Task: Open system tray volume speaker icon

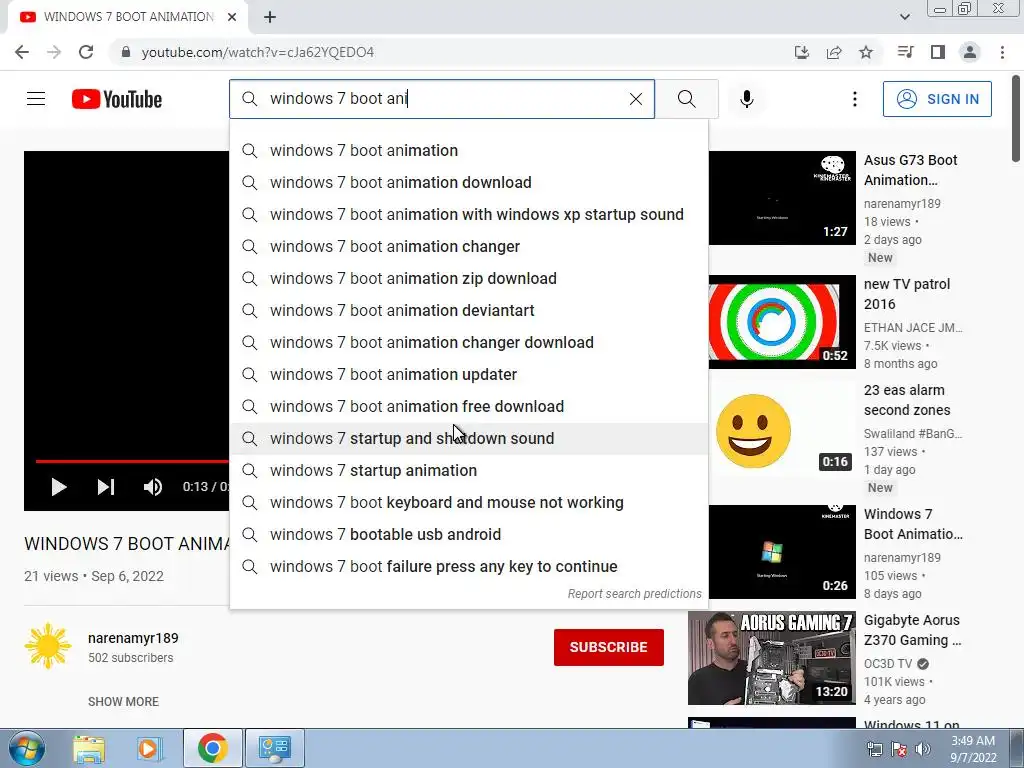Action: coord(923,749)
